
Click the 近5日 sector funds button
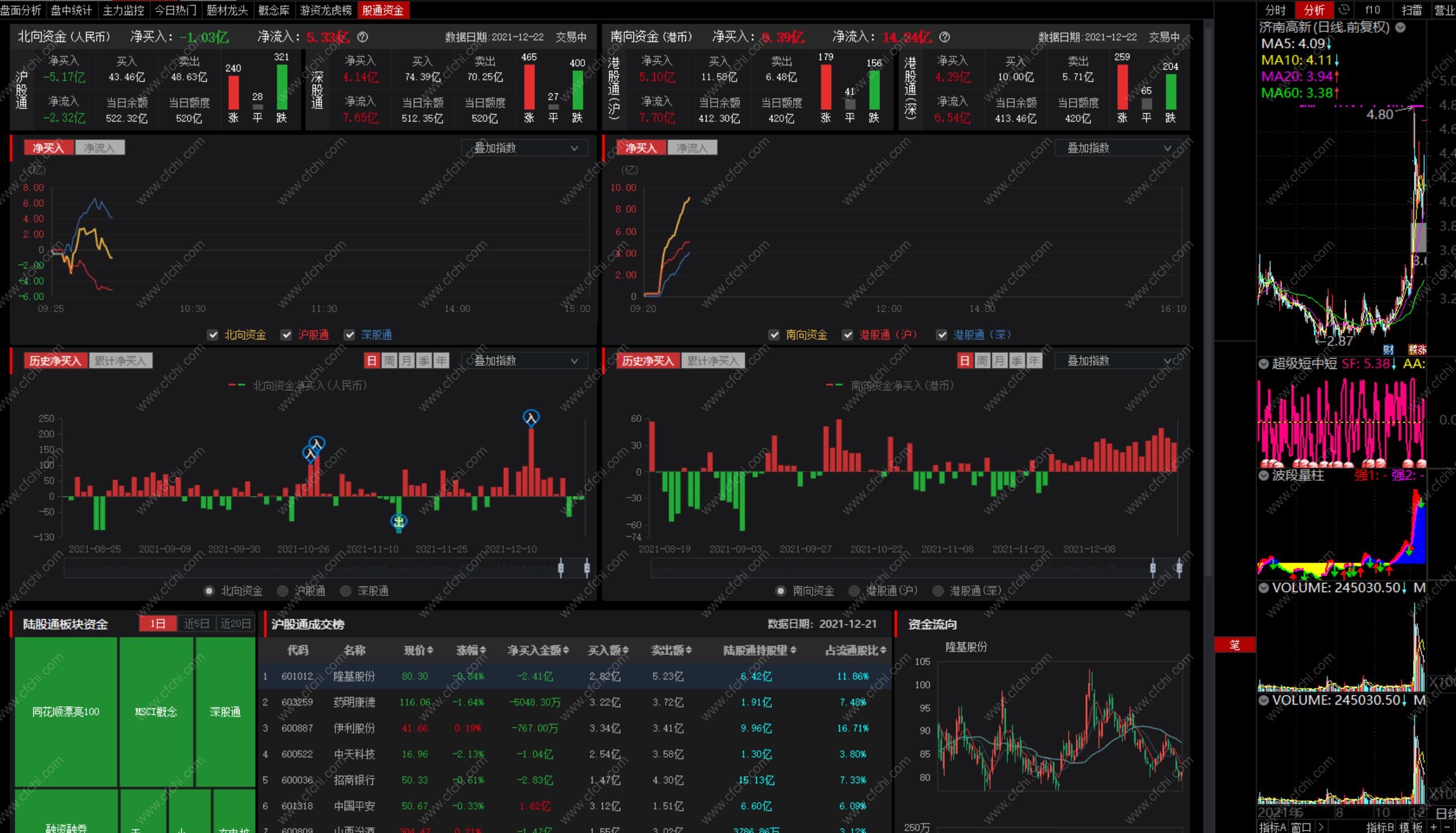pyautogui.click(x=196, y=624)
